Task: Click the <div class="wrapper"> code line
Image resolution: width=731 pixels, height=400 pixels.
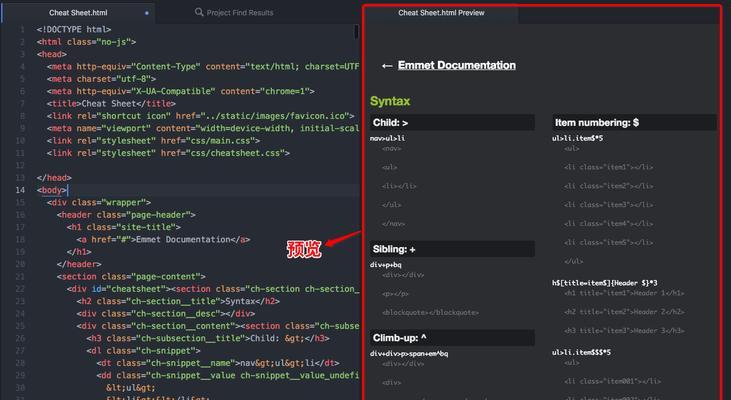Action: [x=99, y=202]
